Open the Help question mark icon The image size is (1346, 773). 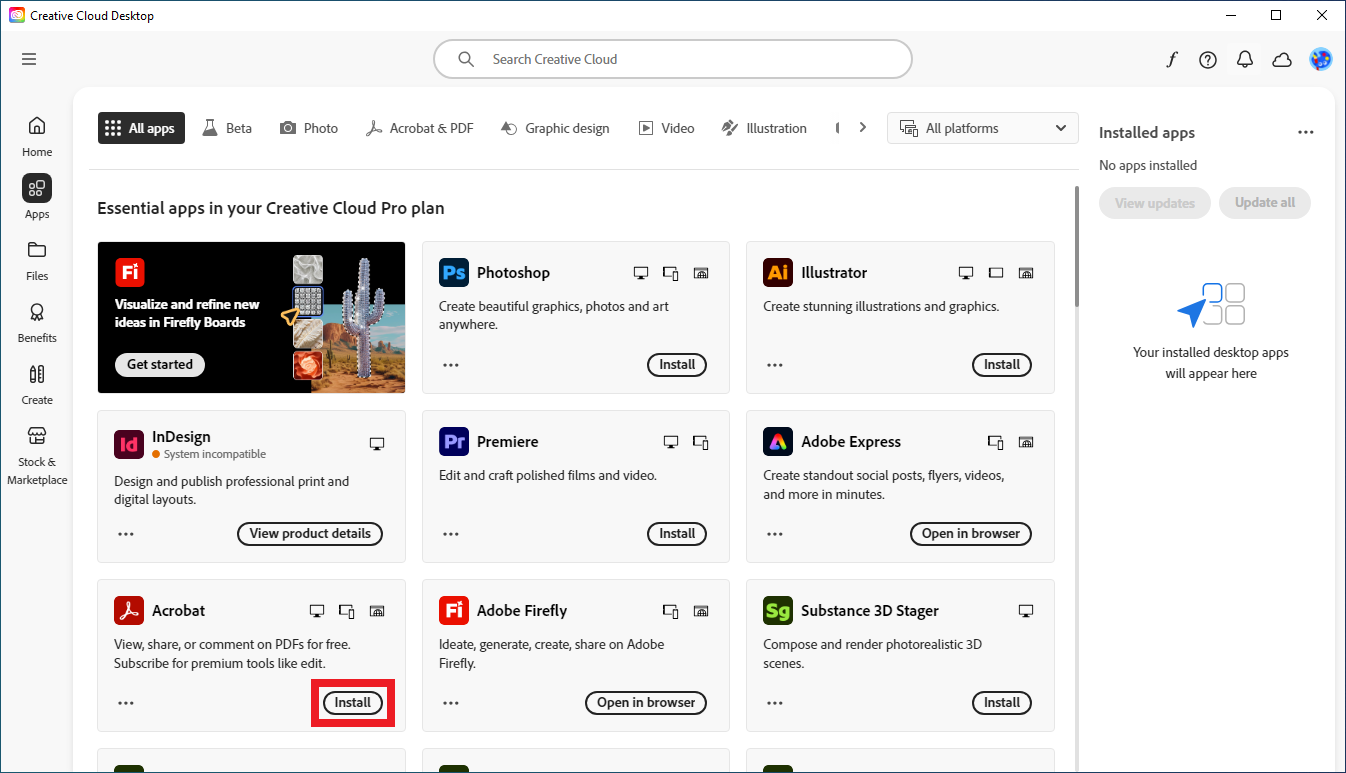(1208, 60)
